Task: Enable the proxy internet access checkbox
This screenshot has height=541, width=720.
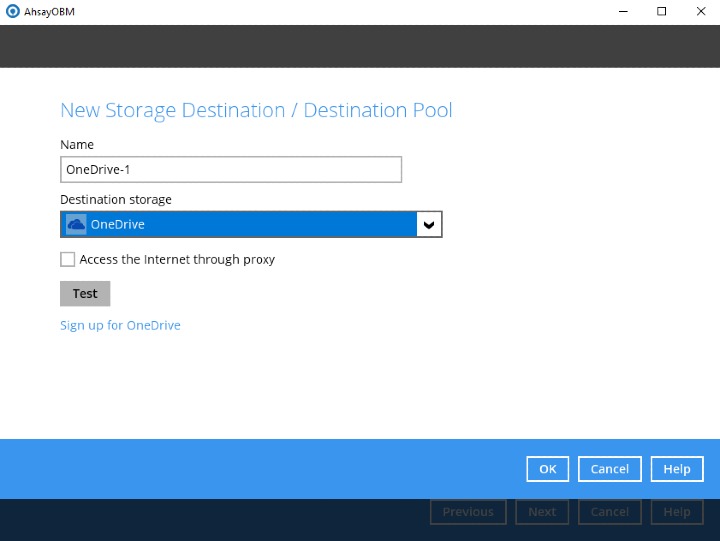Action: (68, 260)
